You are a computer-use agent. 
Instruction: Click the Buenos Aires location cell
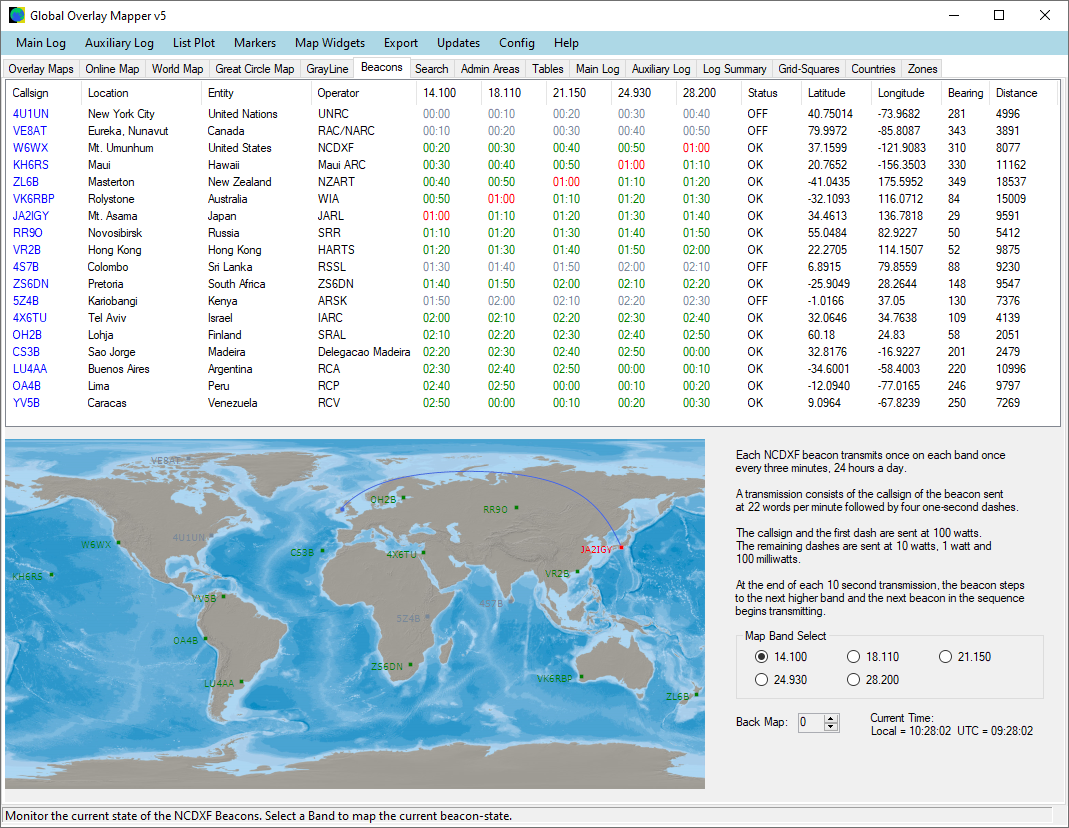click(119, 369)
